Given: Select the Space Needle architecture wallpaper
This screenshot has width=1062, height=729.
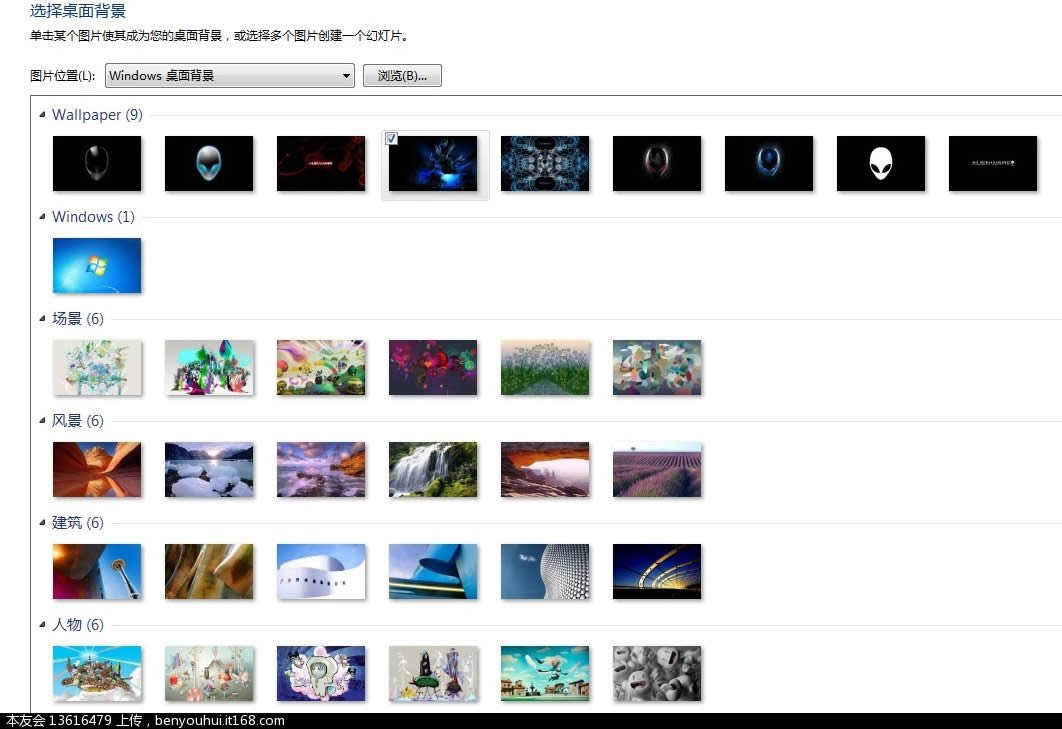Looking at the screenshot, I should 97,572.
